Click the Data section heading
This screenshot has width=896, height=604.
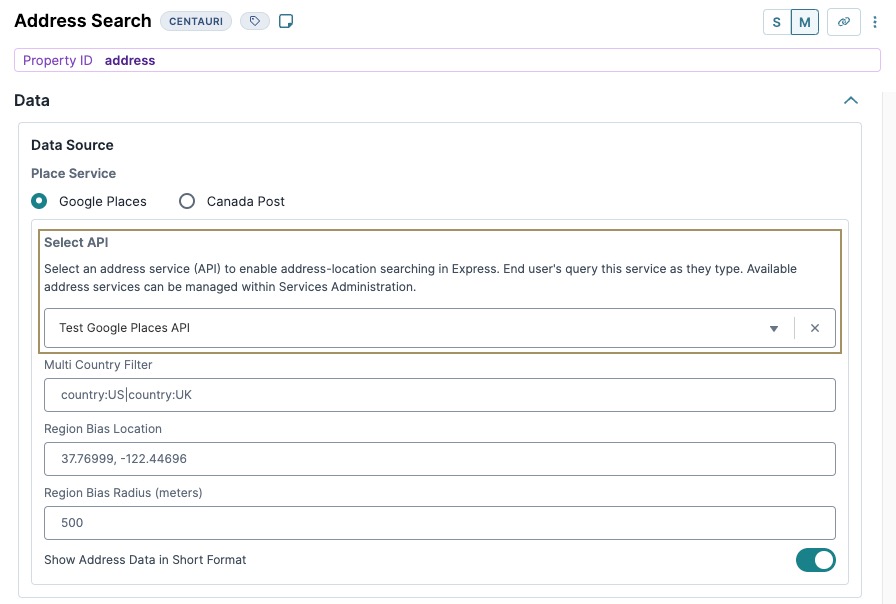pyautogui.click(x=32, y=101)
